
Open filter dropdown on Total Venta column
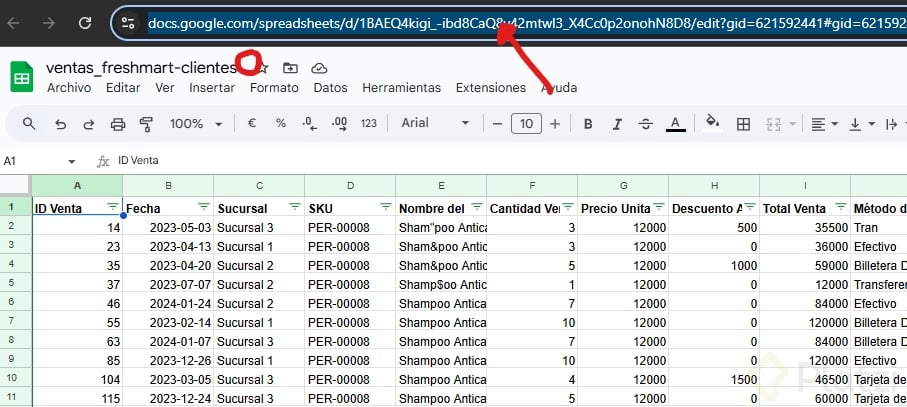click(841, 207)
